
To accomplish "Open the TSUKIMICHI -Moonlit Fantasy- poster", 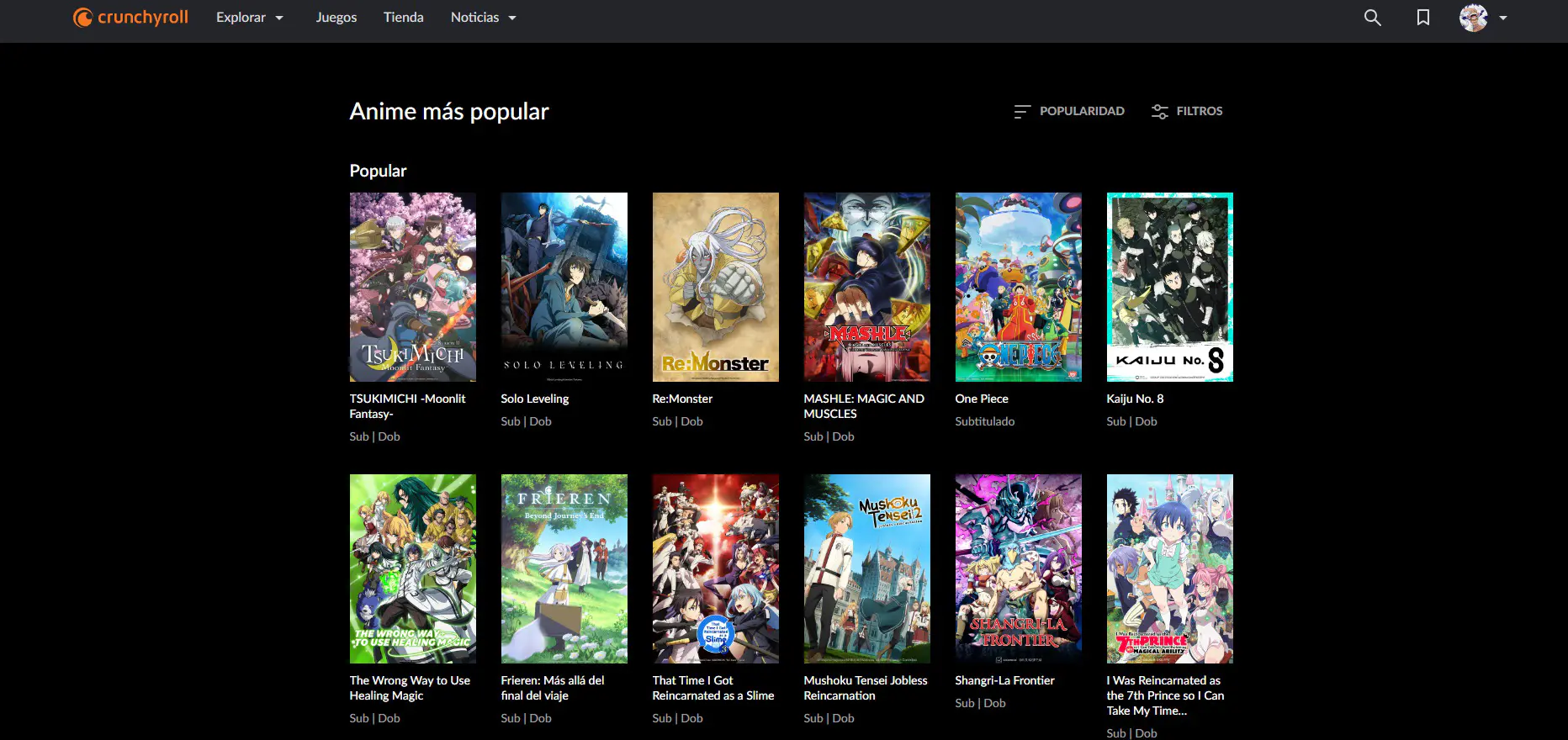I will (x=413, y=287).
